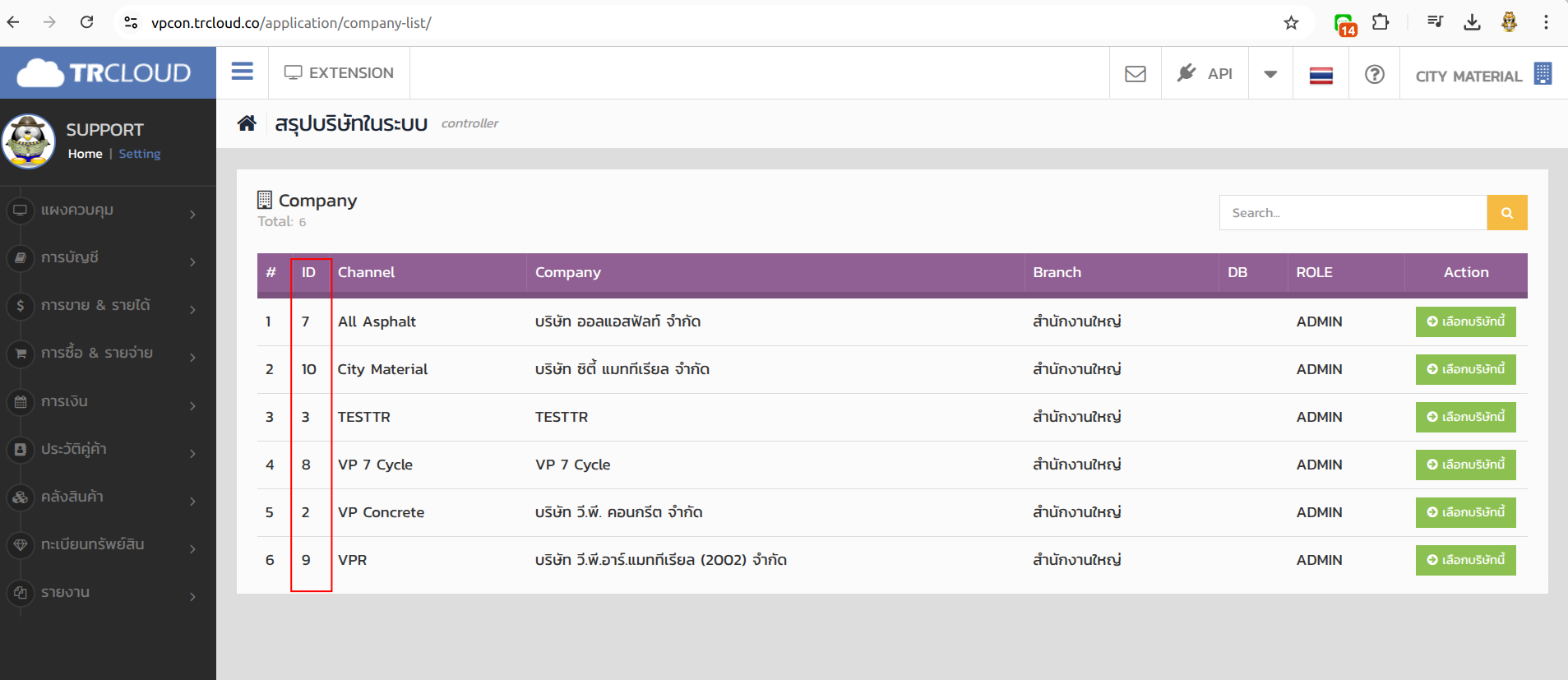Open the EXTENSION menu
1568x680 pixels.
click(x=339, y=72)
